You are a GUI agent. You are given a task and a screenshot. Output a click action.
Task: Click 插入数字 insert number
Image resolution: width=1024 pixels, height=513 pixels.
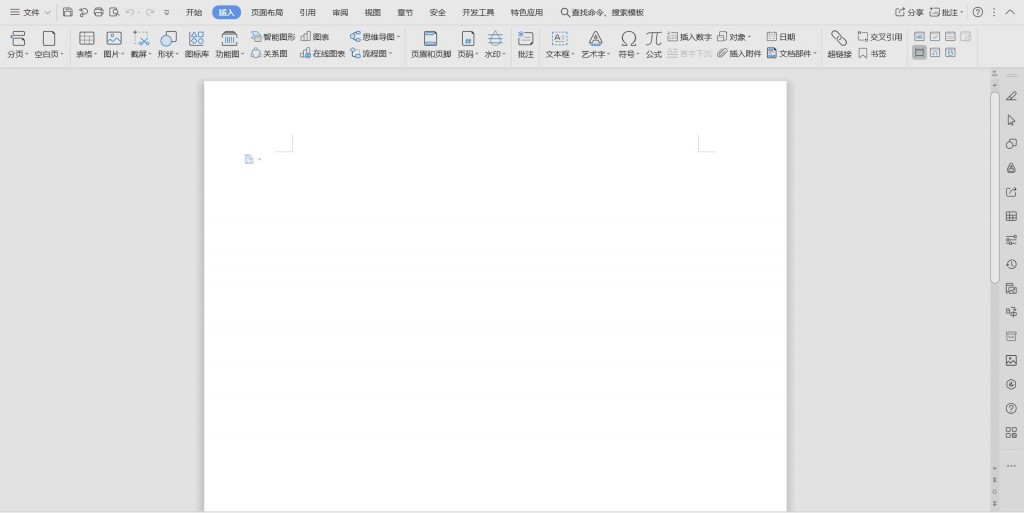(690, 37)
